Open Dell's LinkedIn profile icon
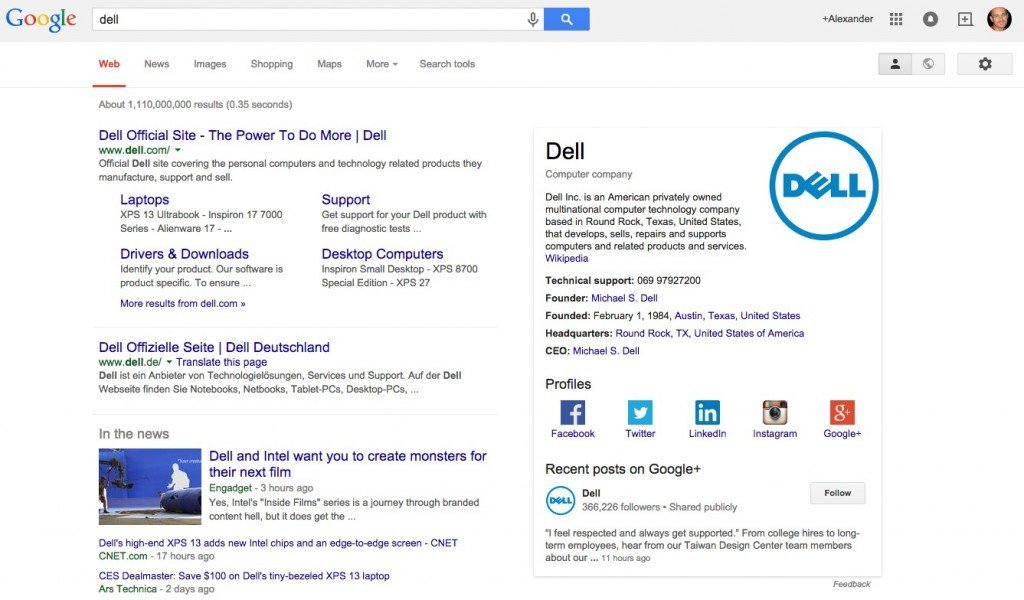1024x600 pixels. [x=707, y=413]
